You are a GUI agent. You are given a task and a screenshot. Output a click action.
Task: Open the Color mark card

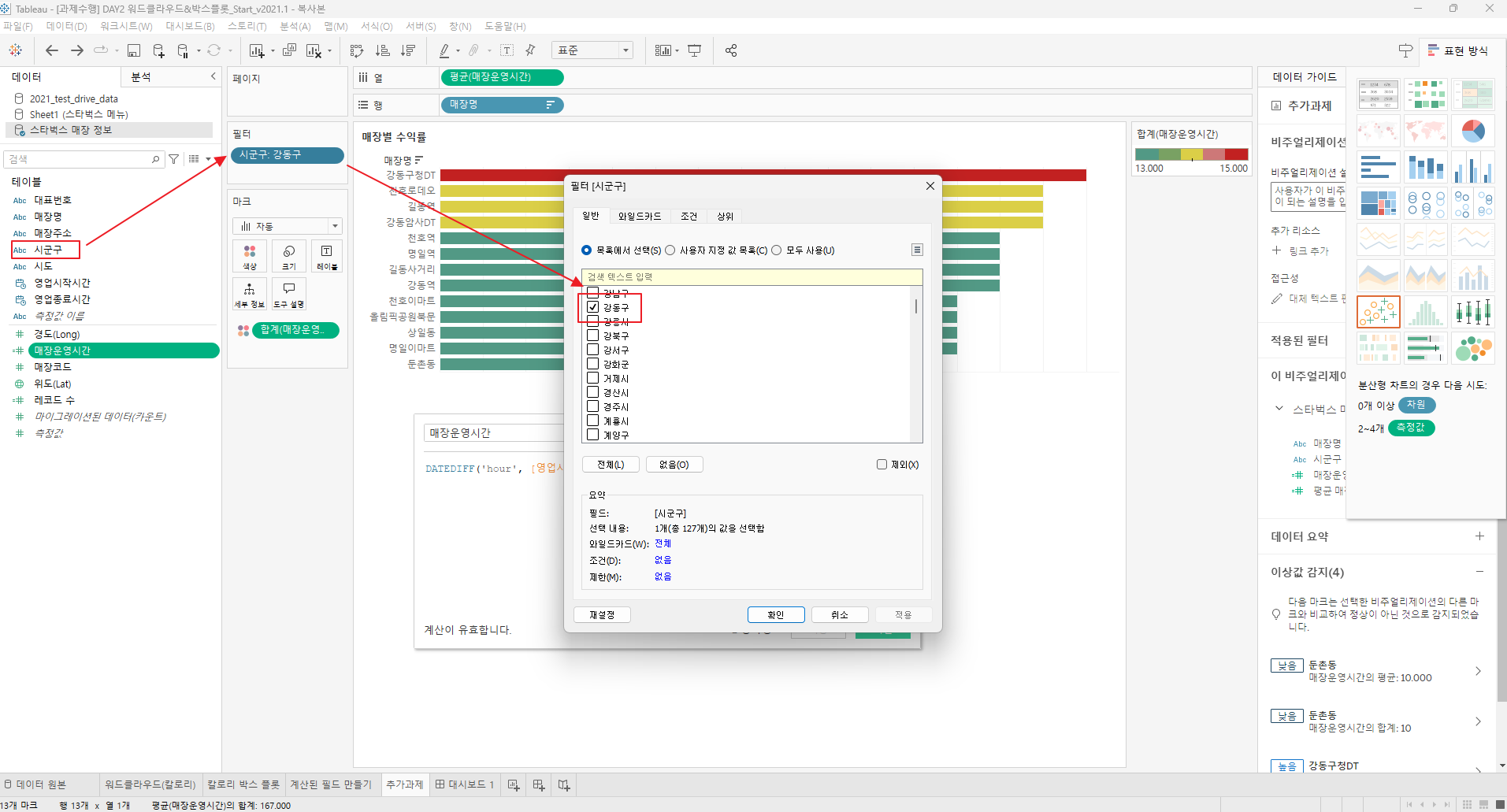tap(250, 257)
